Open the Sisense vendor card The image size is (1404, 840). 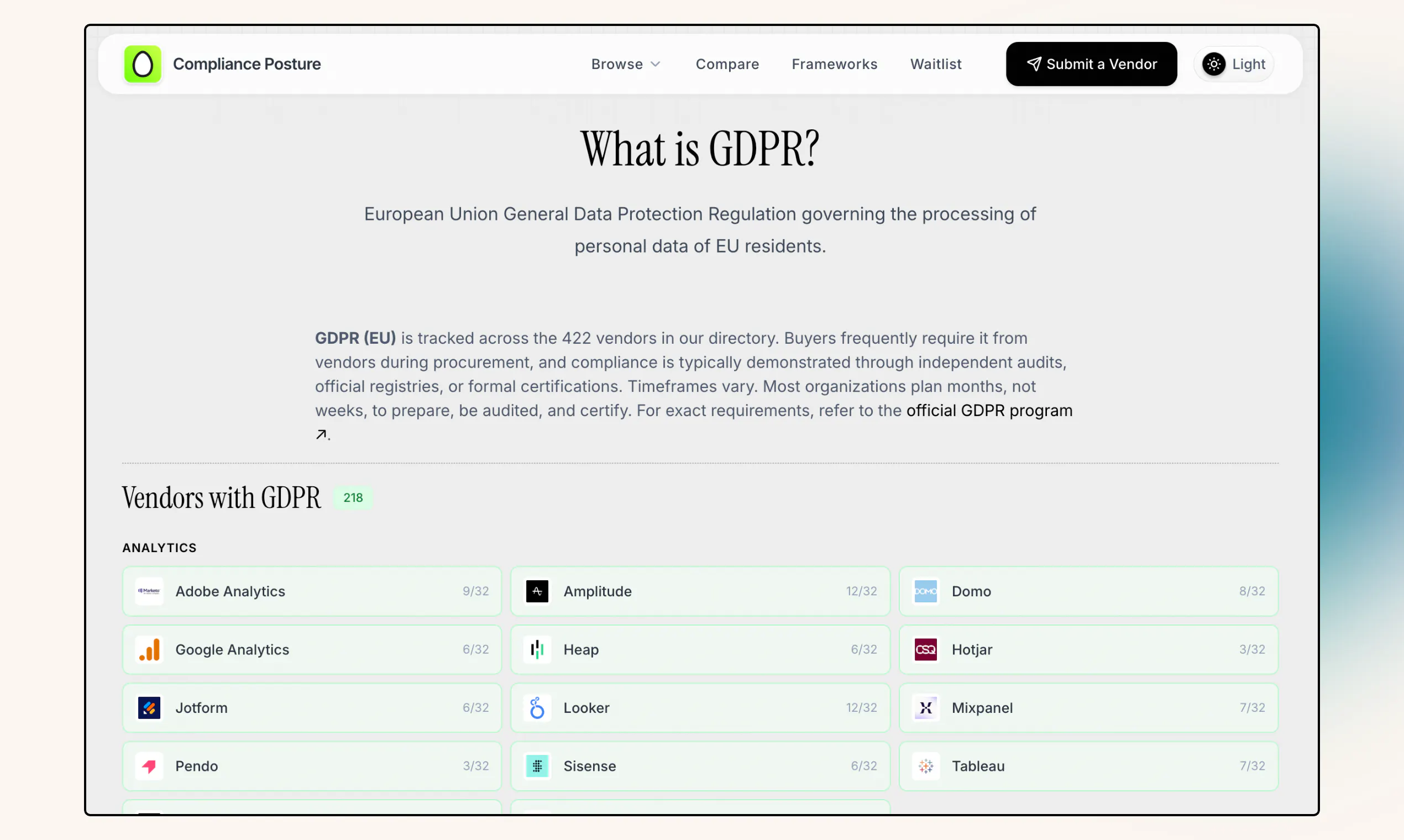(700, 766)
